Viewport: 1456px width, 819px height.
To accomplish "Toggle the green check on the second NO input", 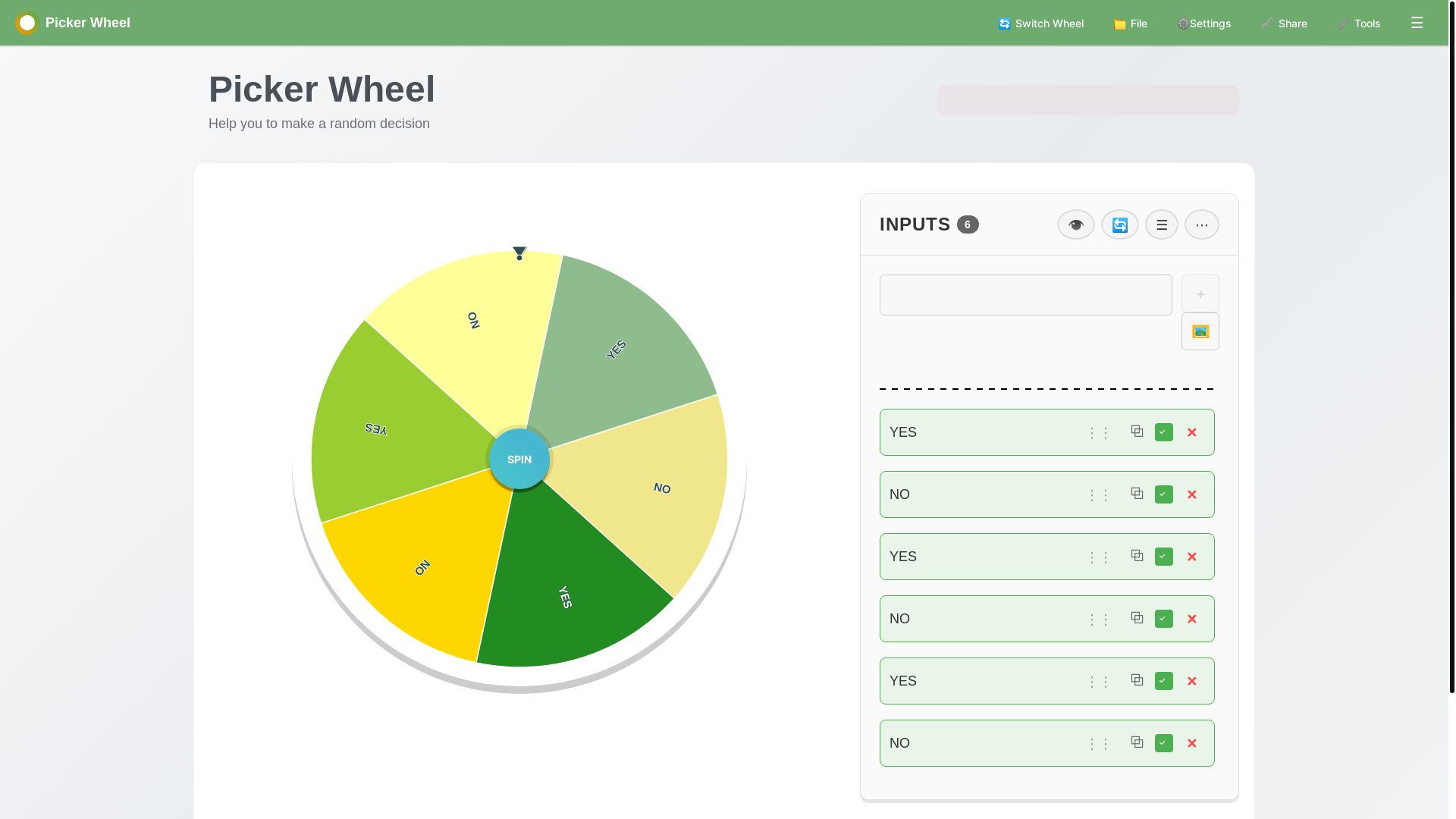I will click(1164, 619).
